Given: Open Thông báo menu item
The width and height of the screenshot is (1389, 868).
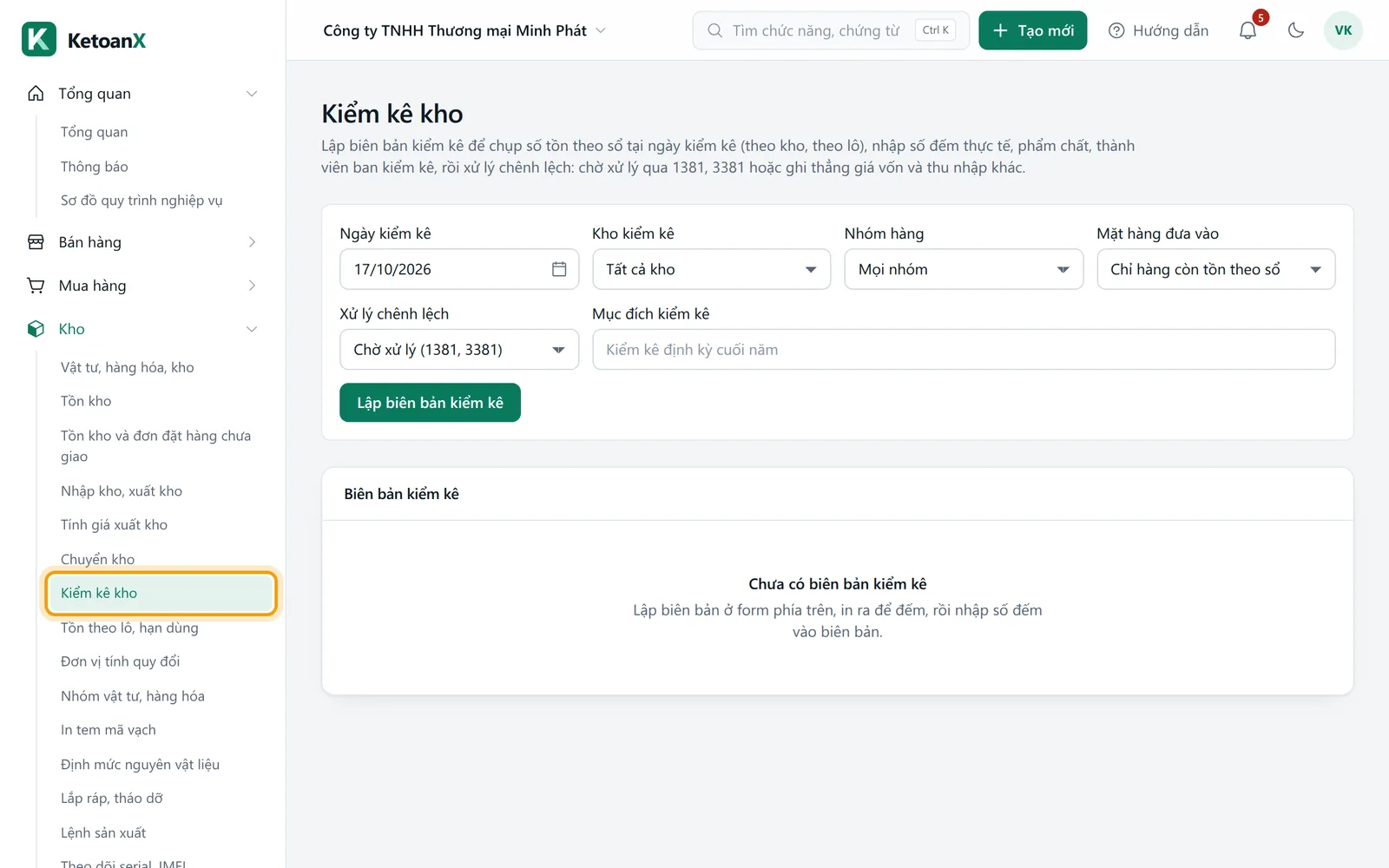Looking at the screenshot, I should point(94,167).
